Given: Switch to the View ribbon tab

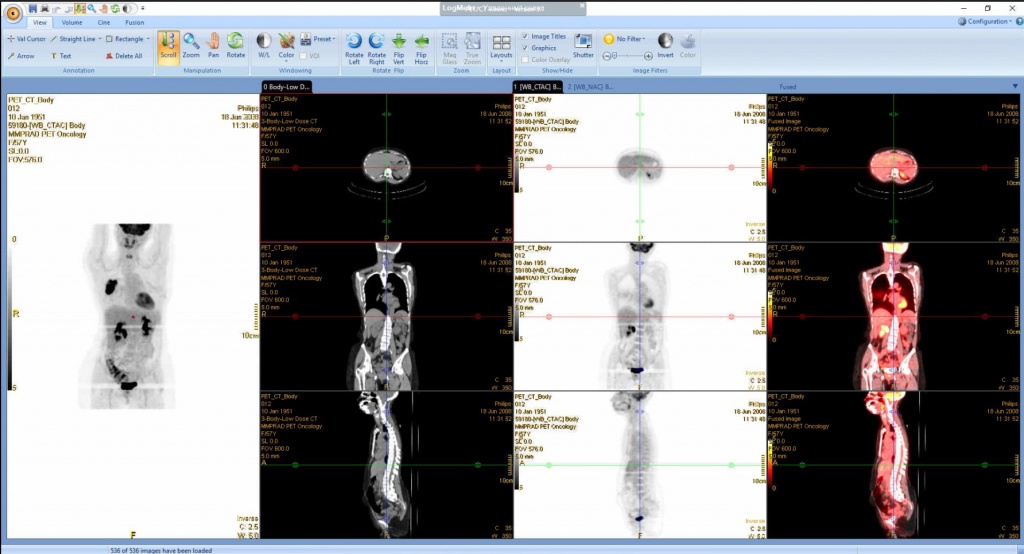Looking at the screenshot, I should pos(40,22).
